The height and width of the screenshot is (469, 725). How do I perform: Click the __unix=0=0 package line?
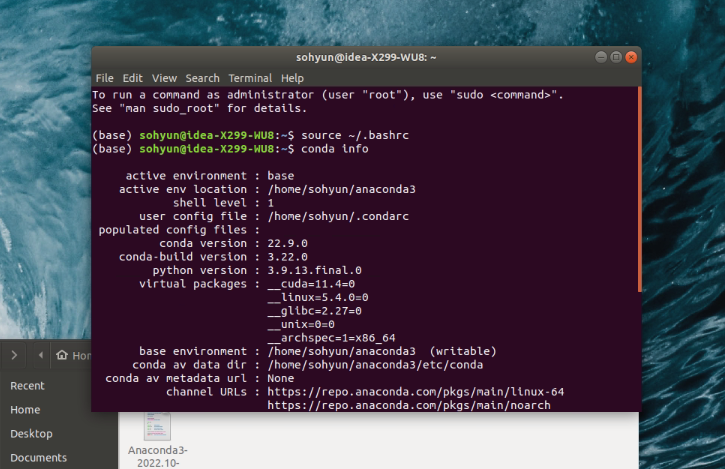coord(301,324)
